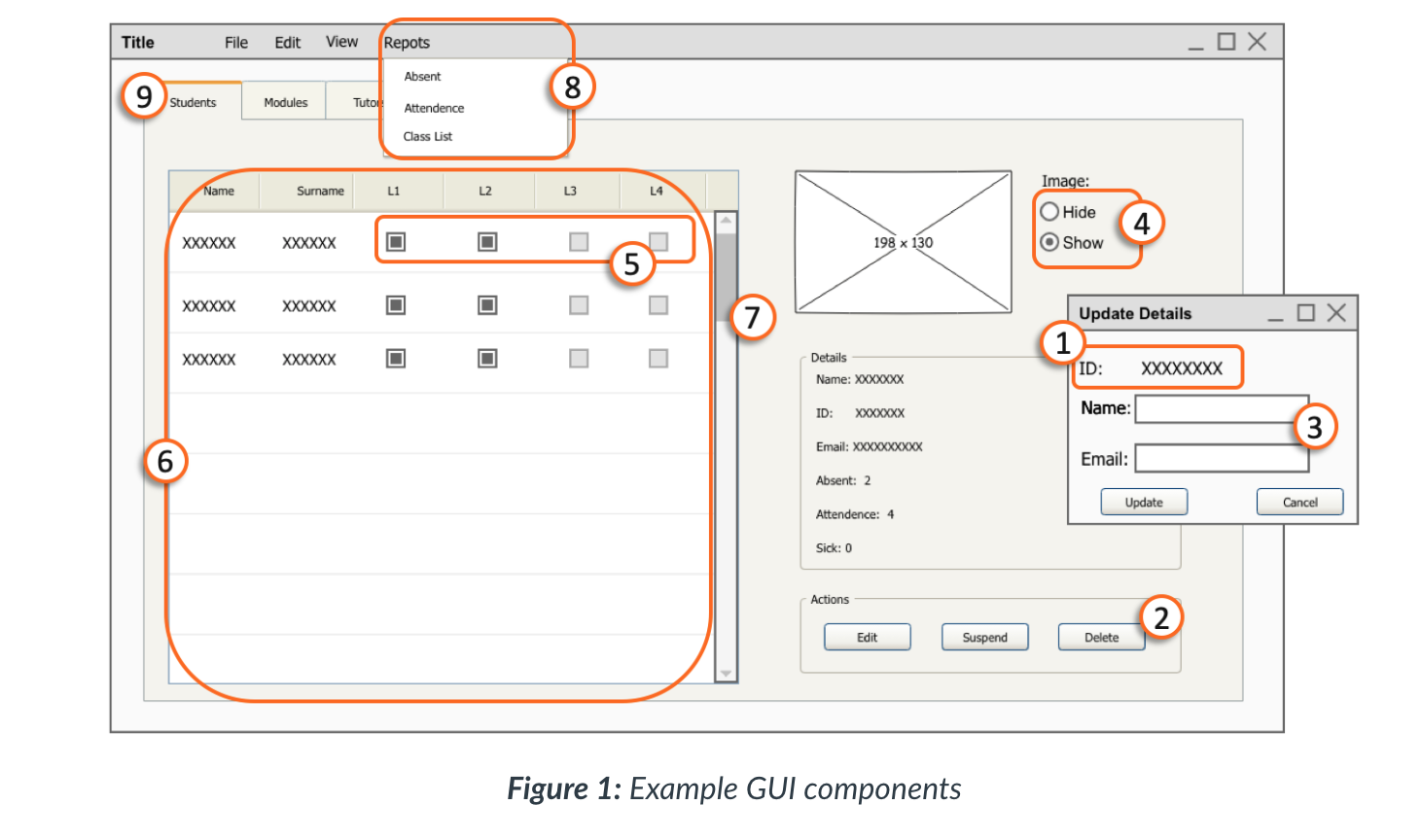Click the table scrollbar down arrow

[x=726, y=673]
